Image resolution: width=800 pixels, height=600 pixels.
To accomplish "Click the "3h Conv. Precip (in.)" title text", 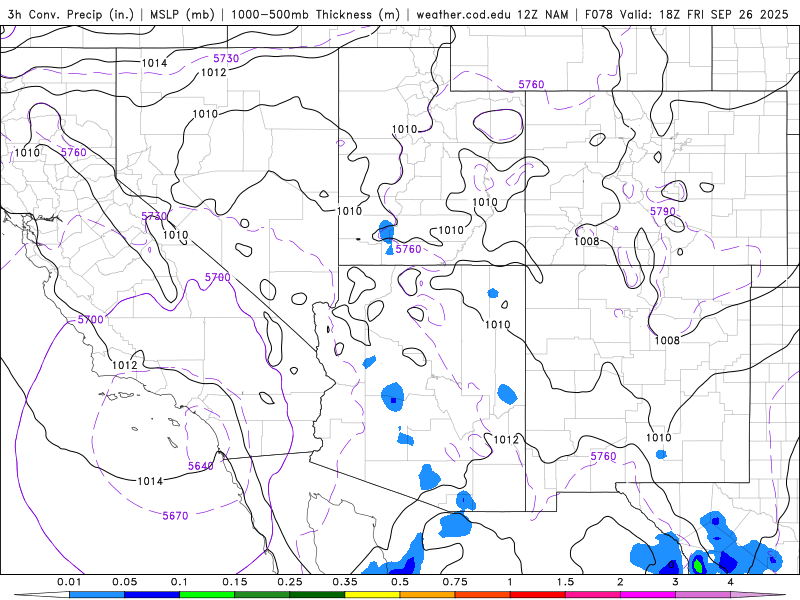I will [70, 14].
